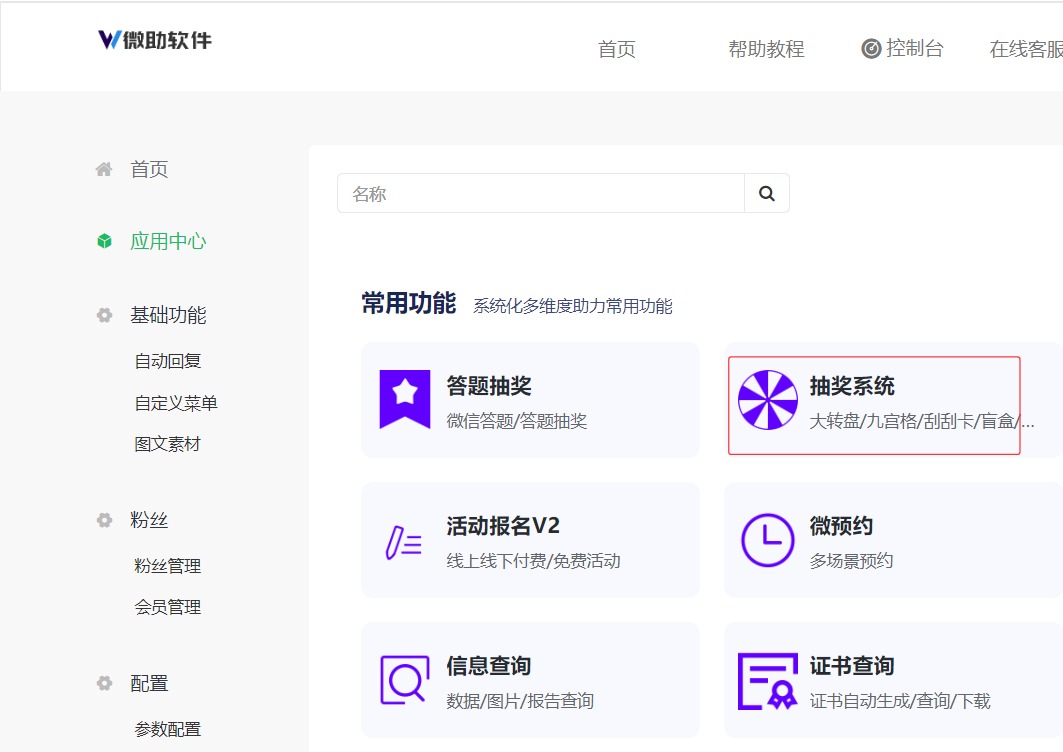The width and height of the screenshot is (1063, 752).
Task: Click the gear icon next to 基础功能
Action: click(104, 315)
